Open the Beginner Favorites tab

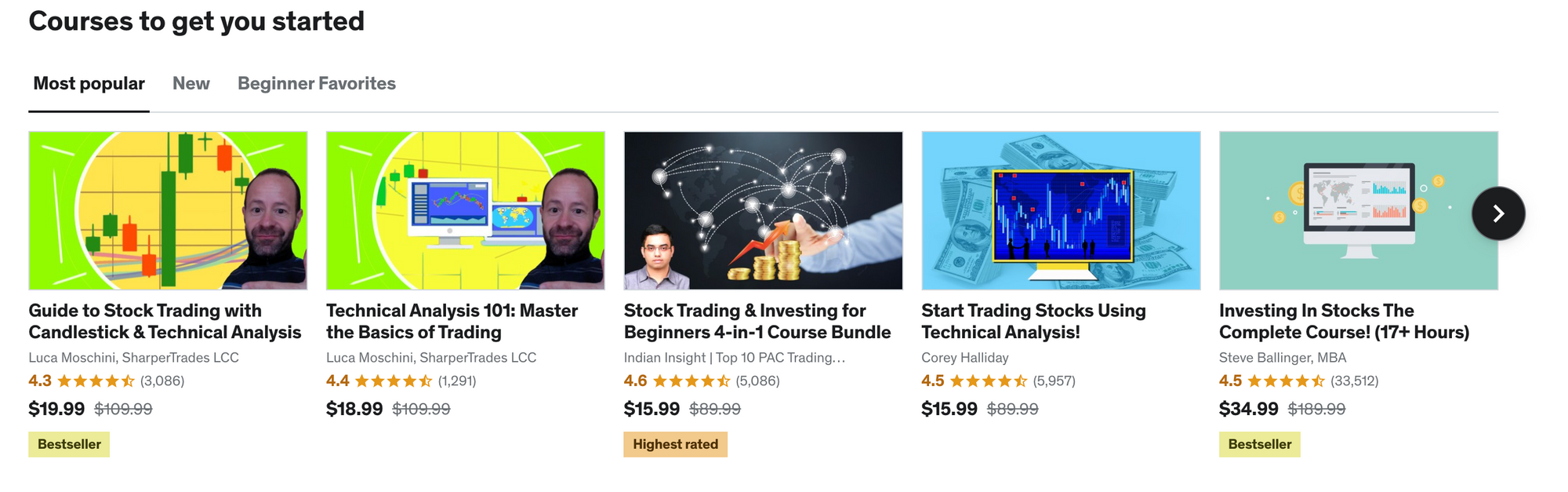316,84
